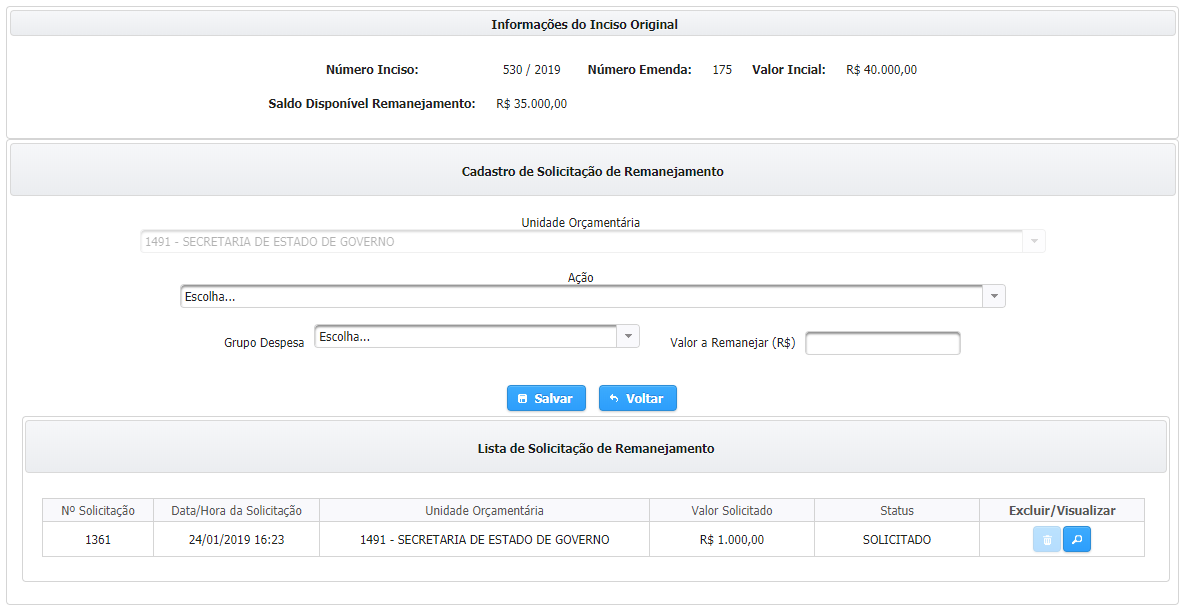This screenshot has width=1188, height=612.
Task: Click the Voltar button
Action: [637, 398]
